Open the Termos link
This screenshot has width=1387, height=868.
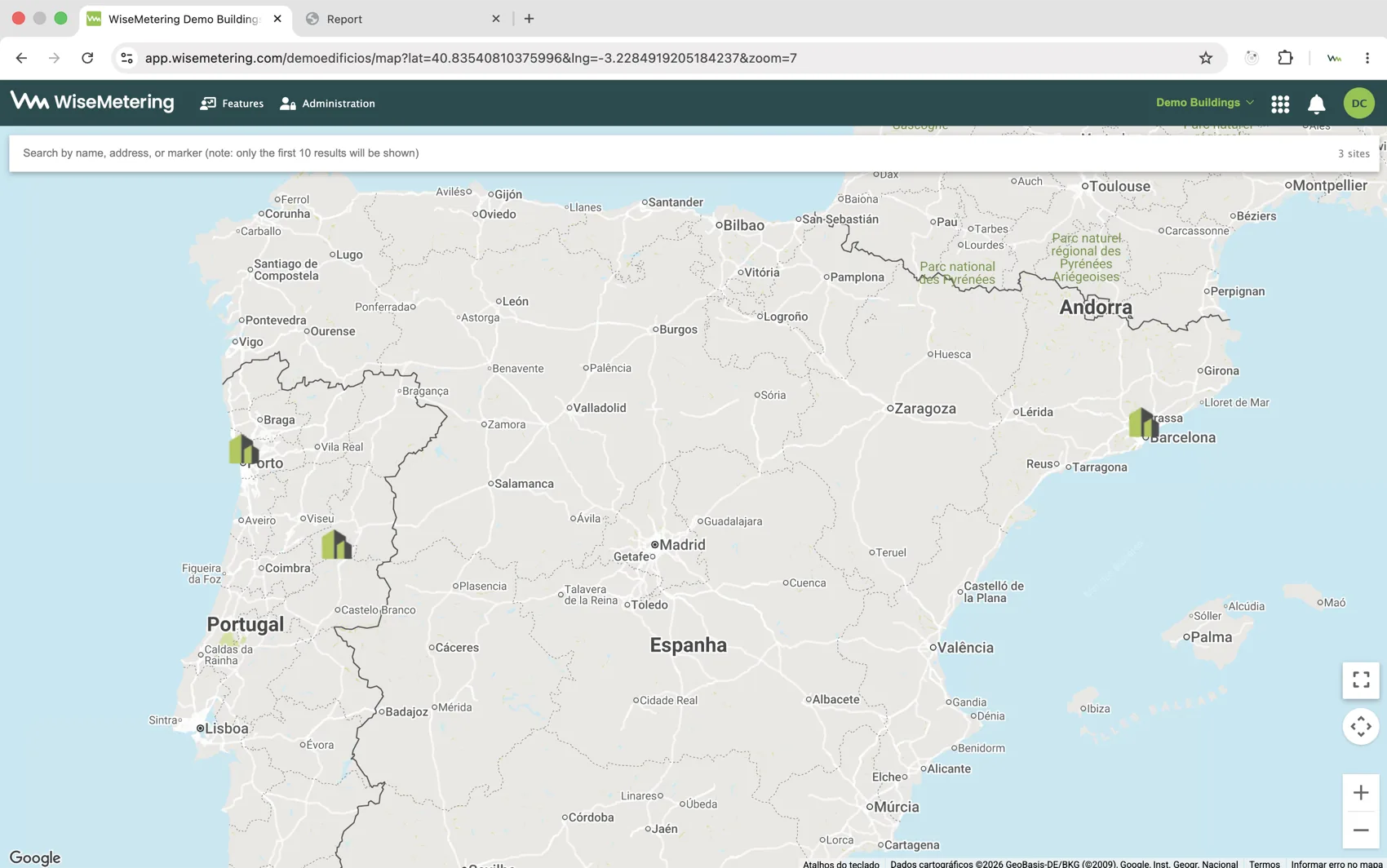coord(1264,863)
